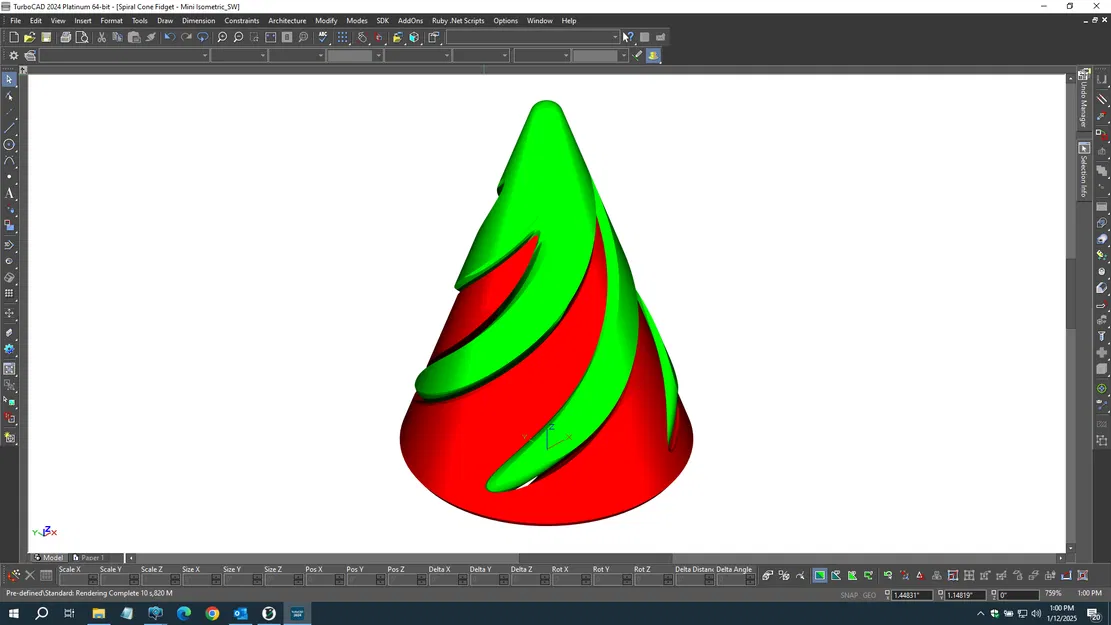Open the last gray swatch dropdown arrow

(624, 55)
